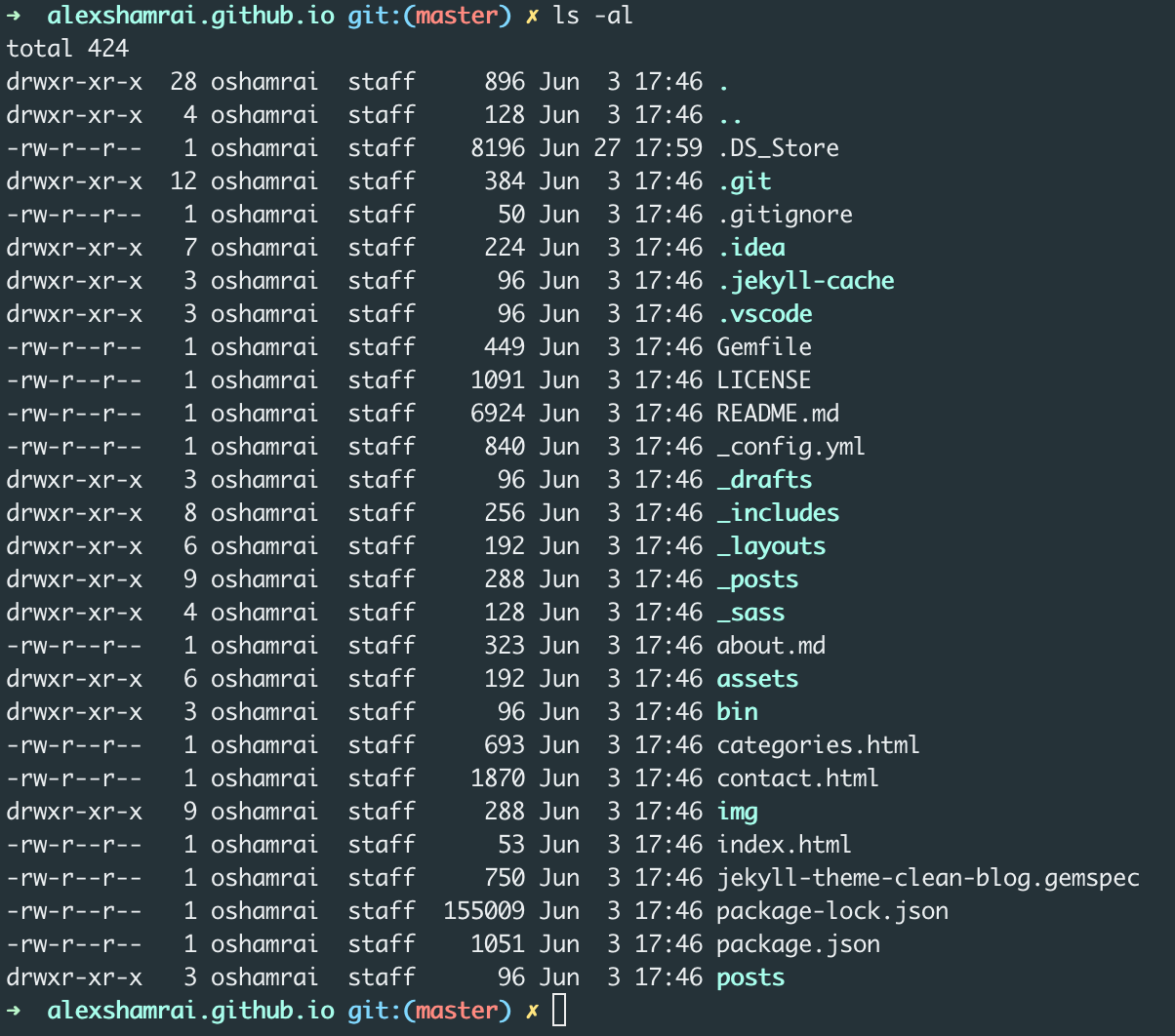Click the .git directory entry
Screen dimensions: 1175x1036
[x=743, y=180]
